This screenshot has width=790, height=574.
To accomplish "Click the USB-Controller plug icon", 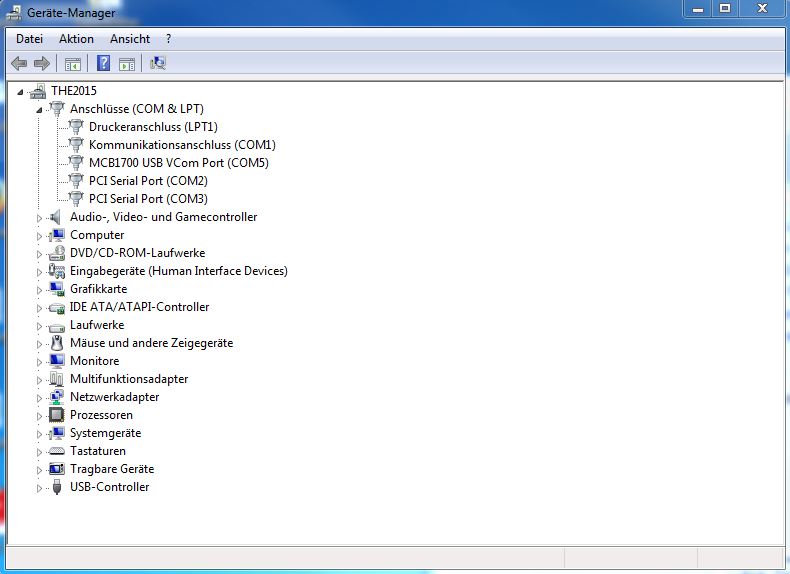I will point(57,487).
